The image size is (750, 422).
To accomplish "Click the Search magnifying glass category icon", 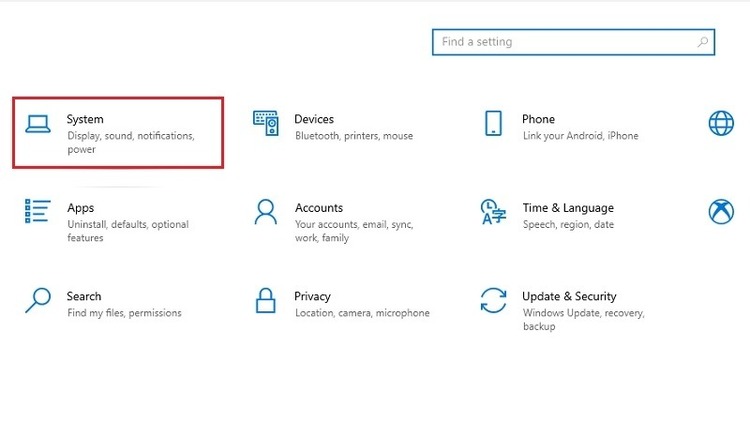I will (38, 299).
